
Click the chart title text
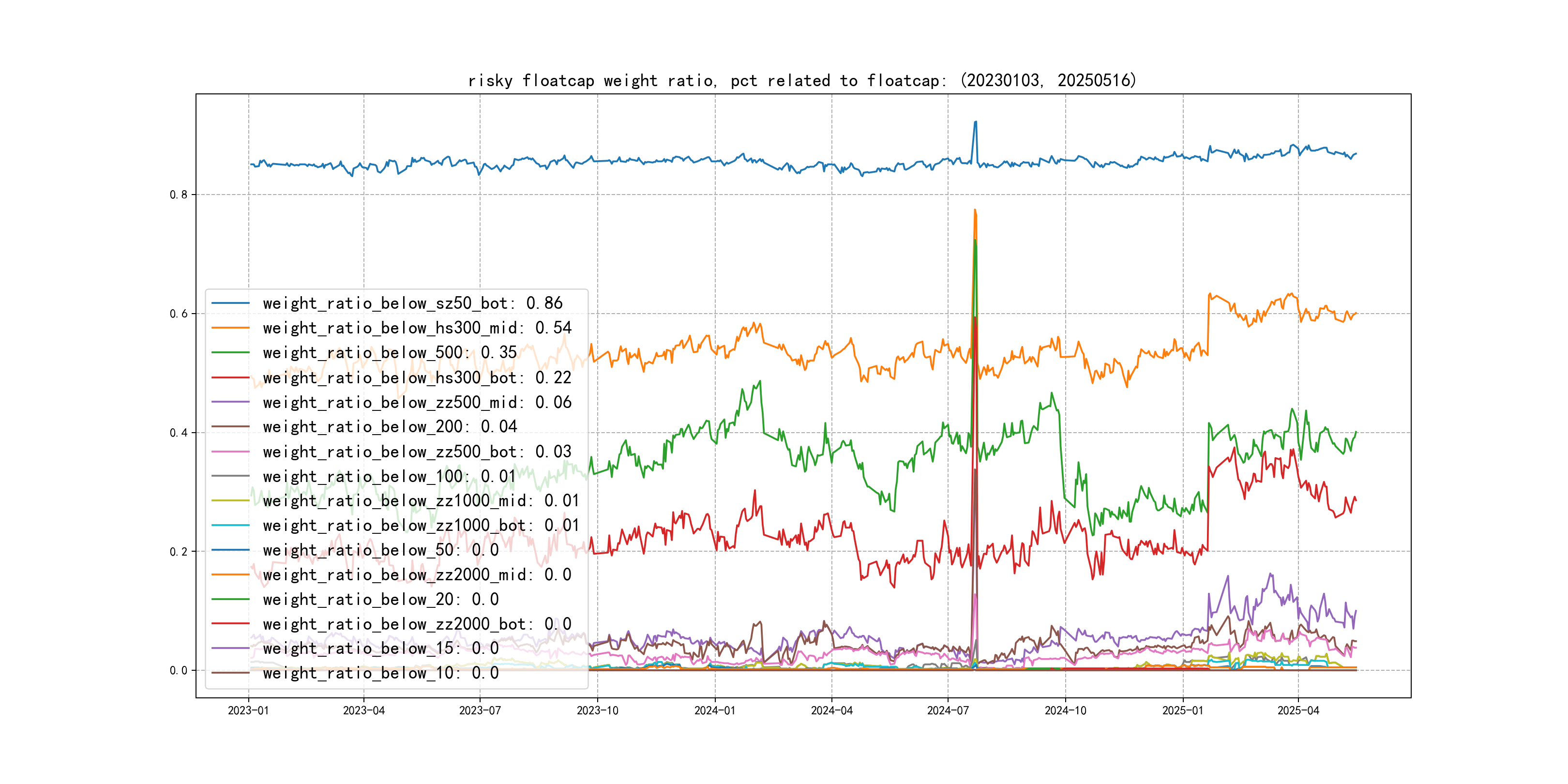(x=801, y=80)
